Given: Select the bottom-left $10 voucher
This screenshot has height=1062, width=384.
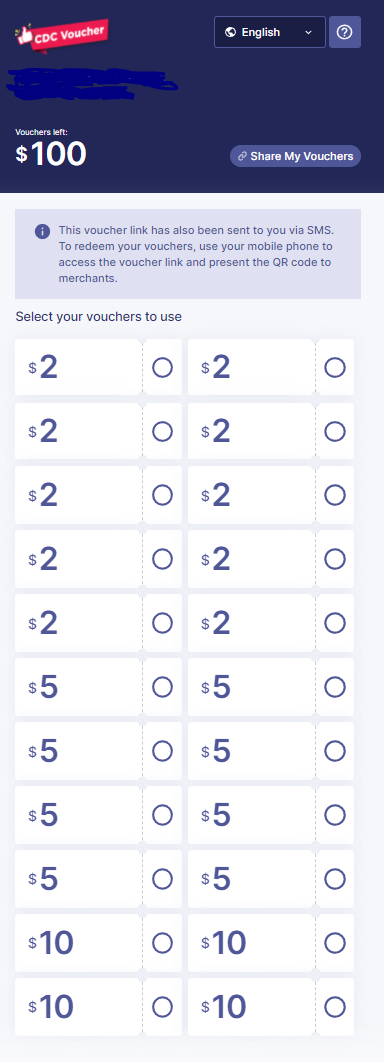Looking at the screenshot, I should [98, 1006].
